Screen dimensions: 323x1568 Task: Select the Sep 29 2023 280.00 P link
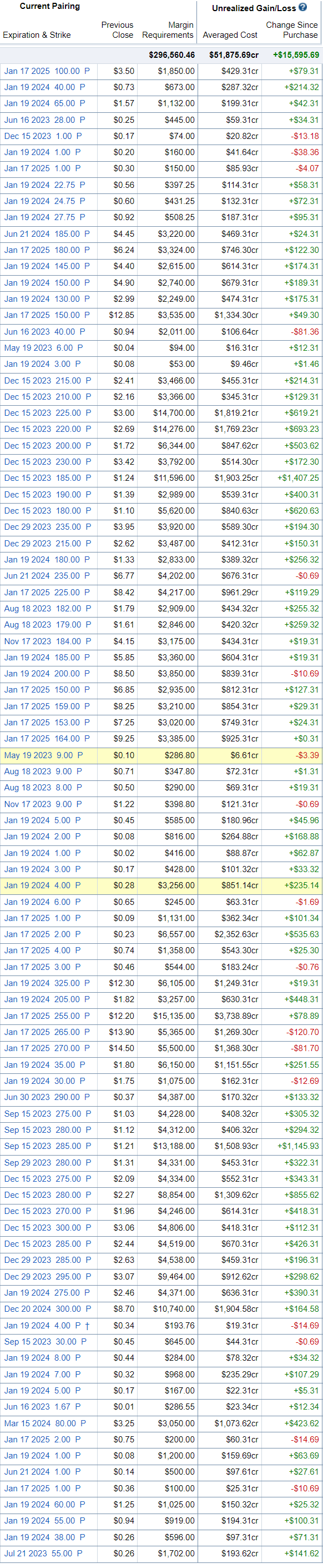click(x=47, y=1162)
